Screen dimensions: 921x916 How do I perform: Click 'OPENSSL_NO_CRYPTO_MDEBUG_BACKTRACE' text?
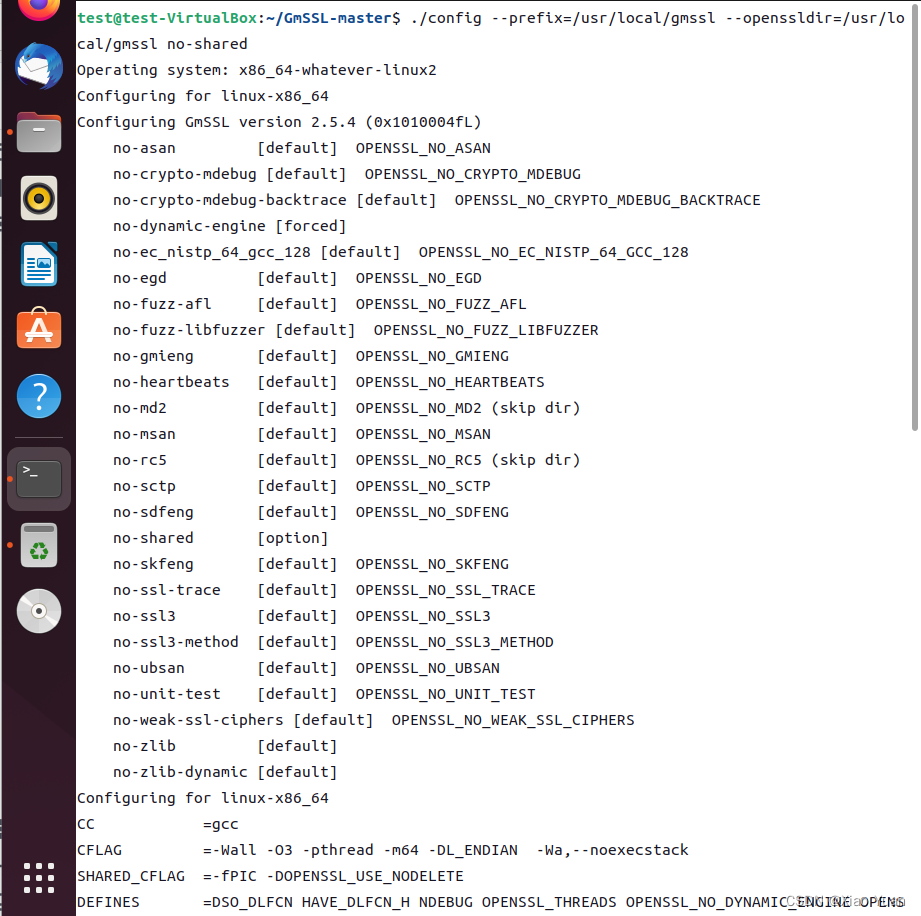coord(607,200)
